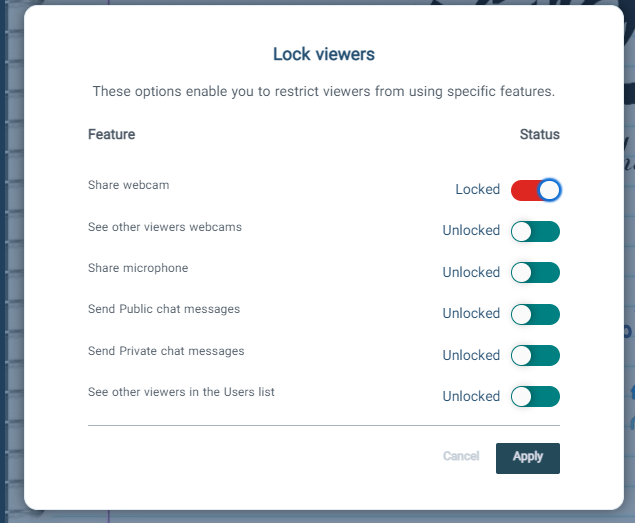The width and height of the screenshot is (635, 523).
Task: Click the 'Unlocked' text beside Send Public chat messages
Action: click(471, 313)
